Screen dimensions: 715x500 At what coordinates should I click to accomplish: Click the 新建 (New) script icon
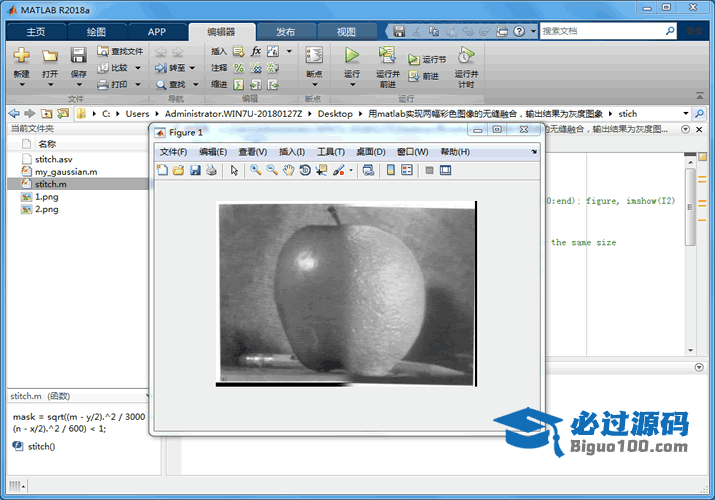[x=21, y=56]
